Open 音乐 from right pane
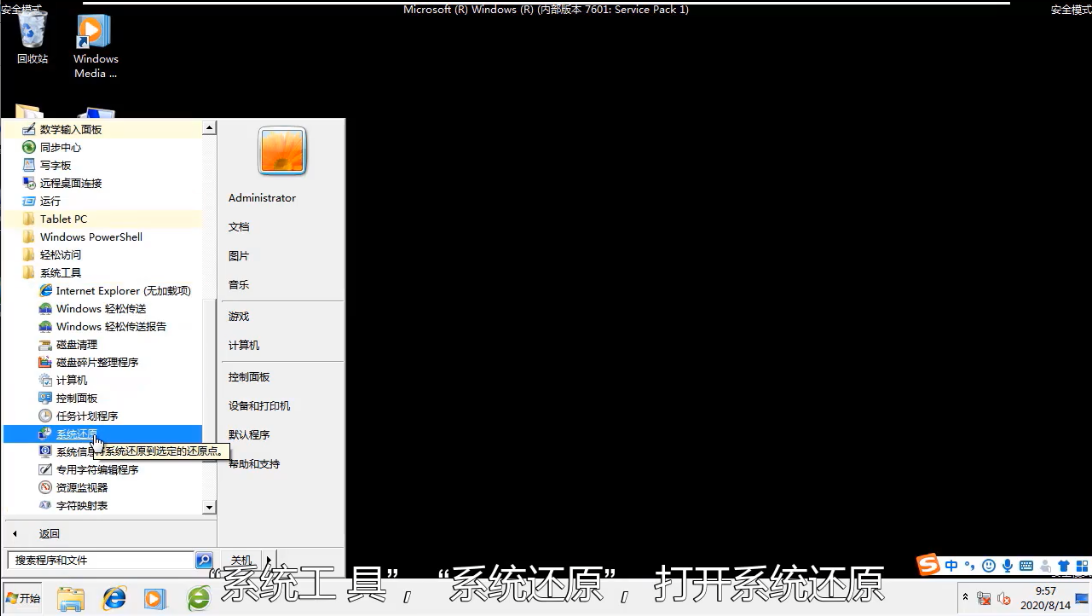The height and width of the screenshot is (616, 1092). click(x=239, y=285)
